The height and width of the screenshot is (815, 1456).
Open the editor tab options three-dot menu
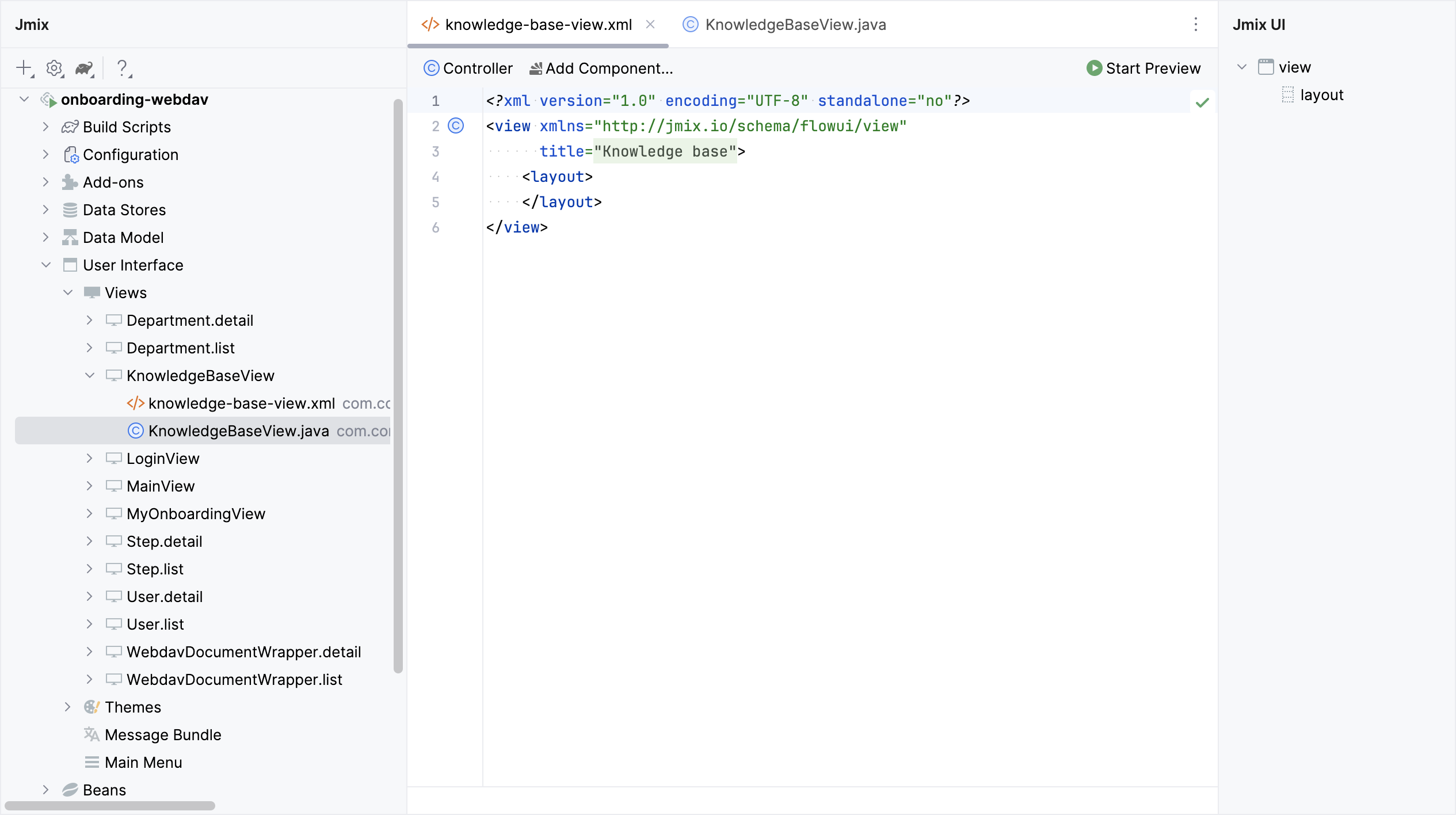point(1195,24)
